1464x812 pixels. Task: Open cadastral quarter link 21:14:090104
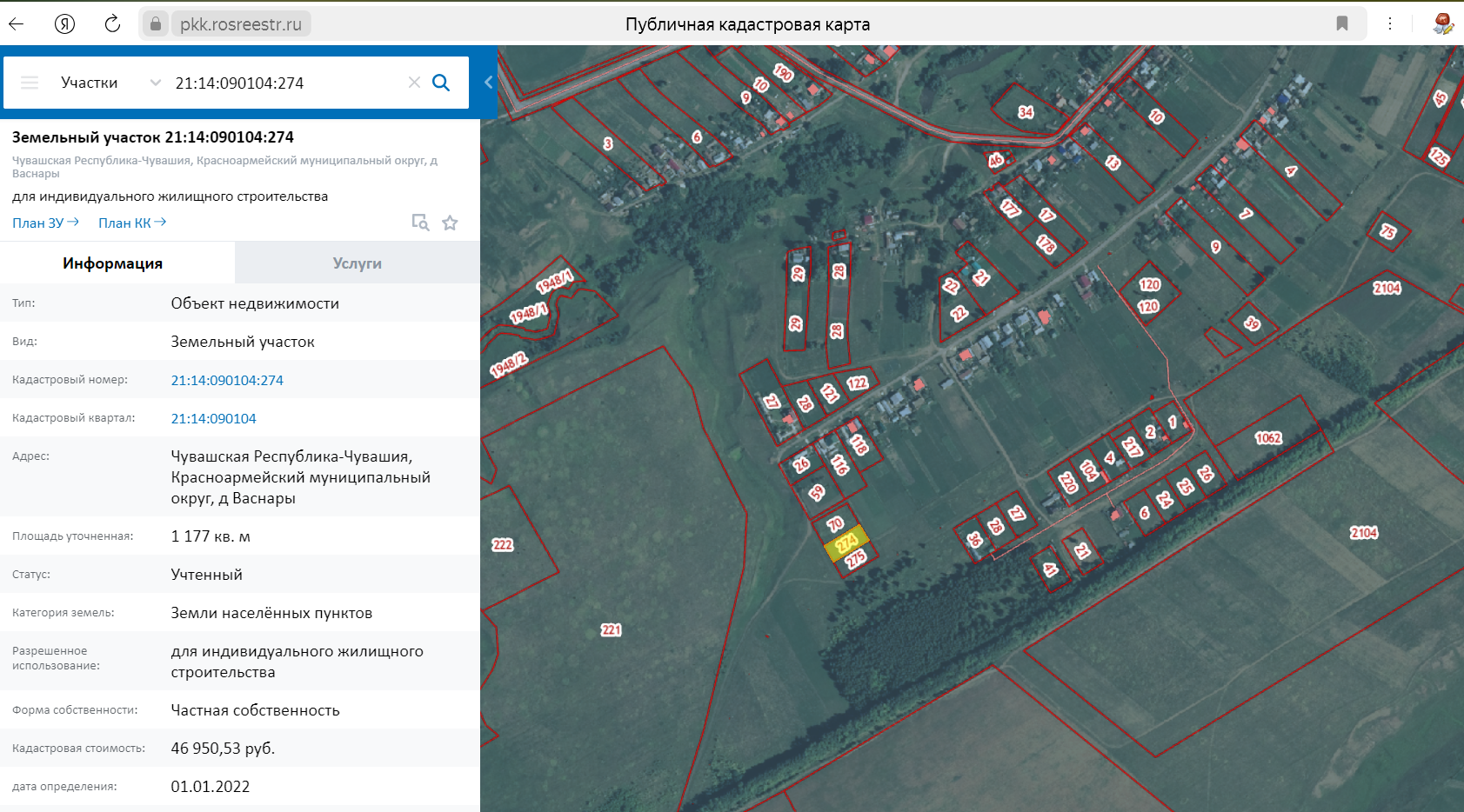[213, 418]
